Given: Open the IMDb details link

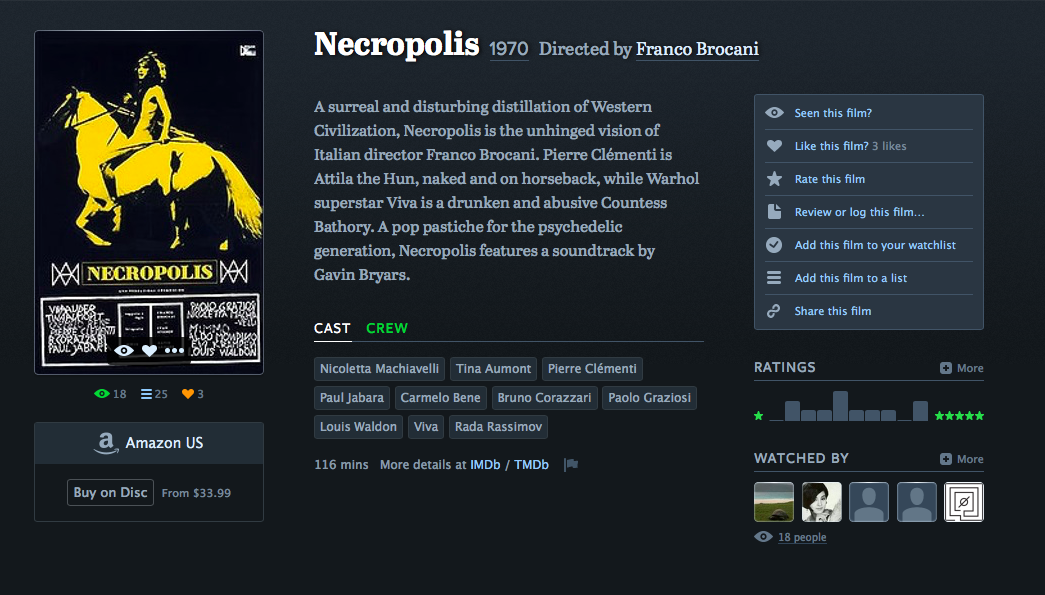Looking at the screenshot, I should [x=485, y=464].
